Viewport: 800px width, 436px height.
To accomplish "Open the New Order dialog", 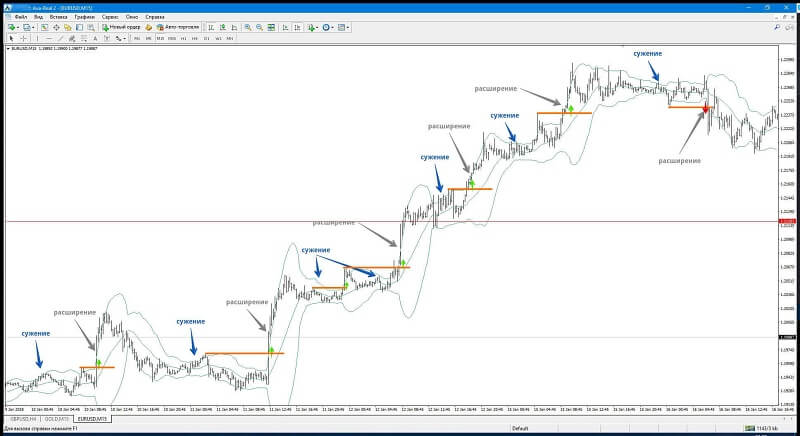I will [x=121, y=27].
